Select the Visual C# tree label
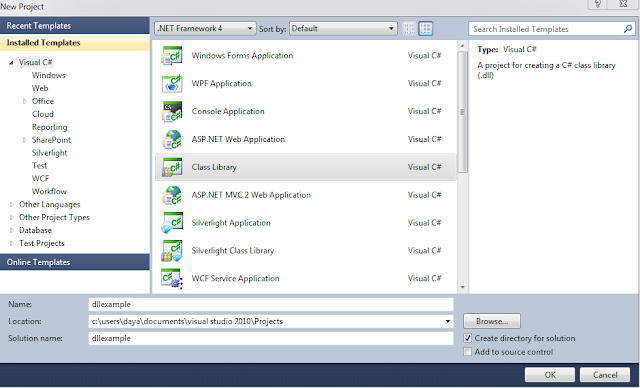Screen dimensions: 640x388 point(36,62)
